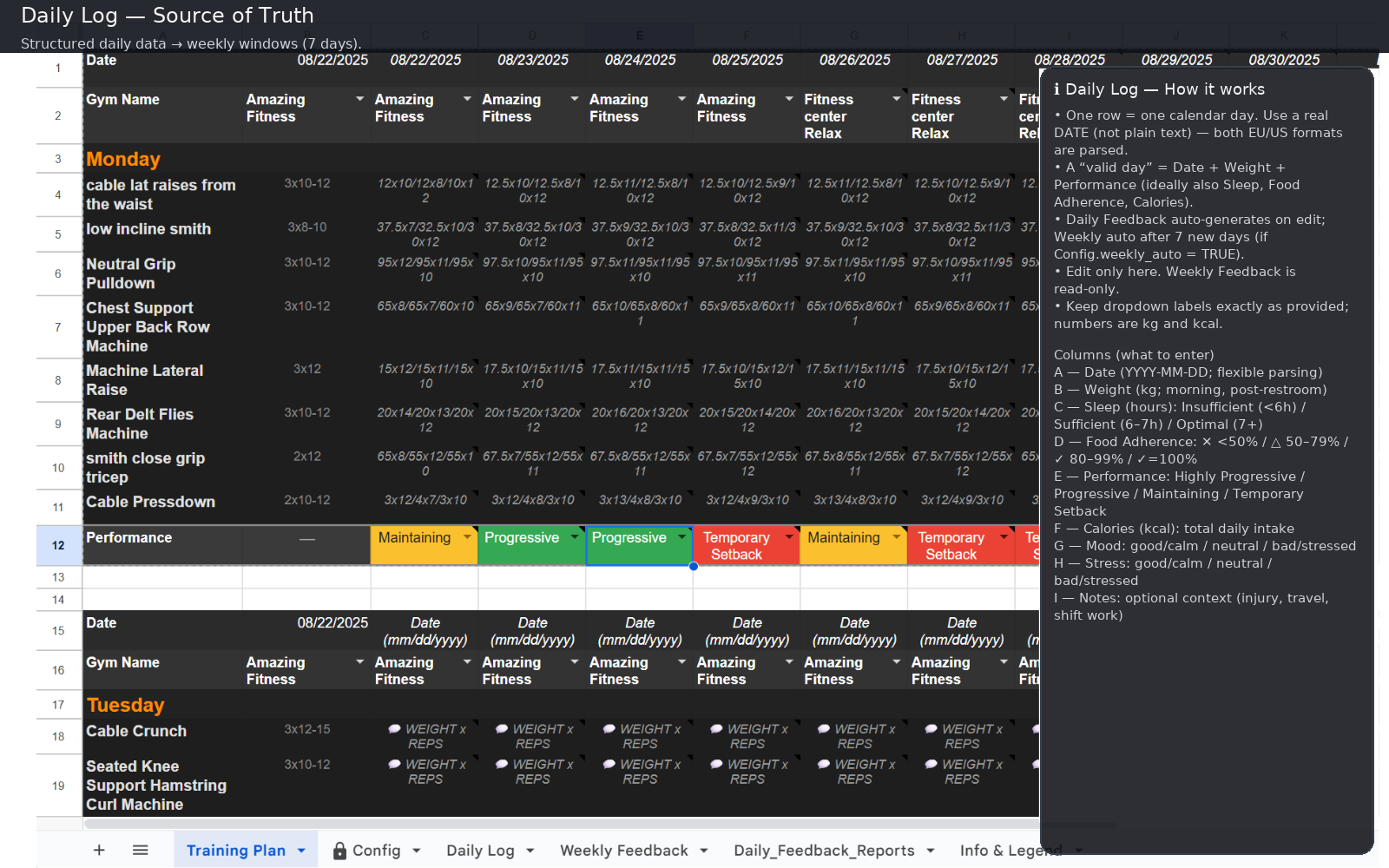
Task: Select row 19 header
Action: coord(58,786)
